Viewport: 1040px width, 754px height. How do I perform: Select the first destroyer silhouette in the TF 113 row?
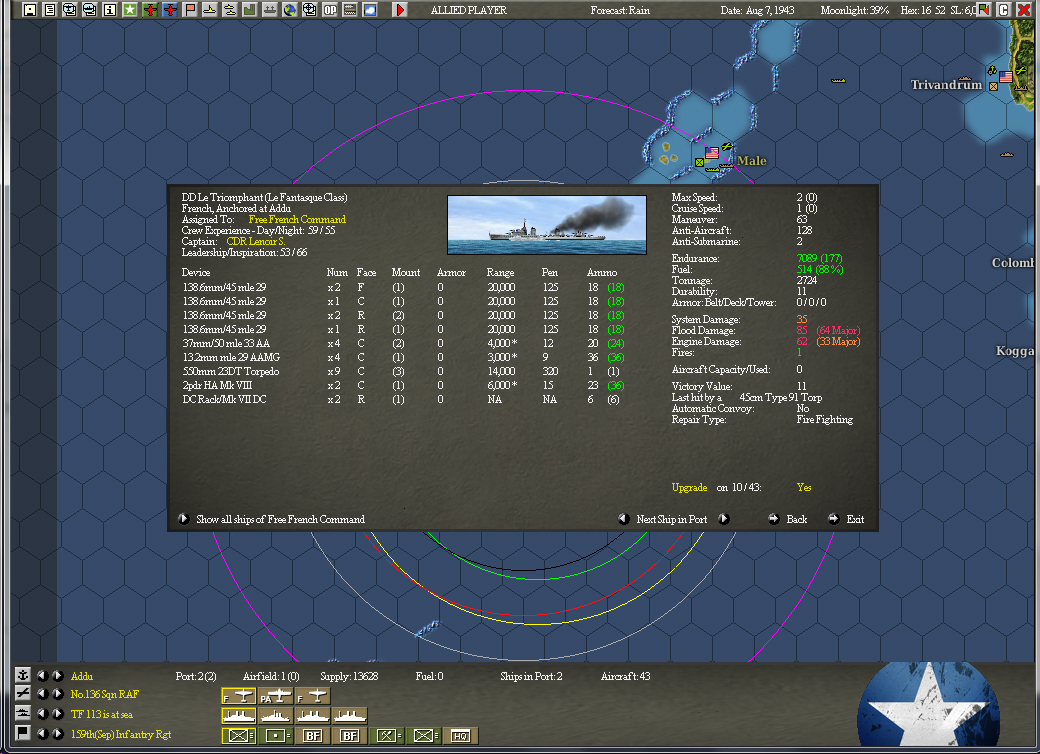pos(238,714)
